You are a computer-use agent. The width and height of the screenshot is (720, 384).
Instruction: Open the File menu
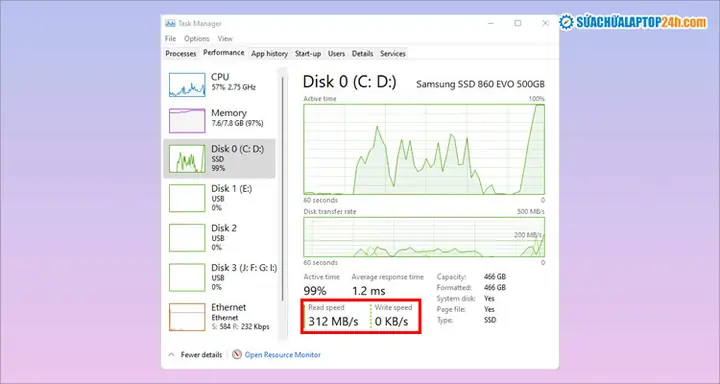(x=170, y=39)
